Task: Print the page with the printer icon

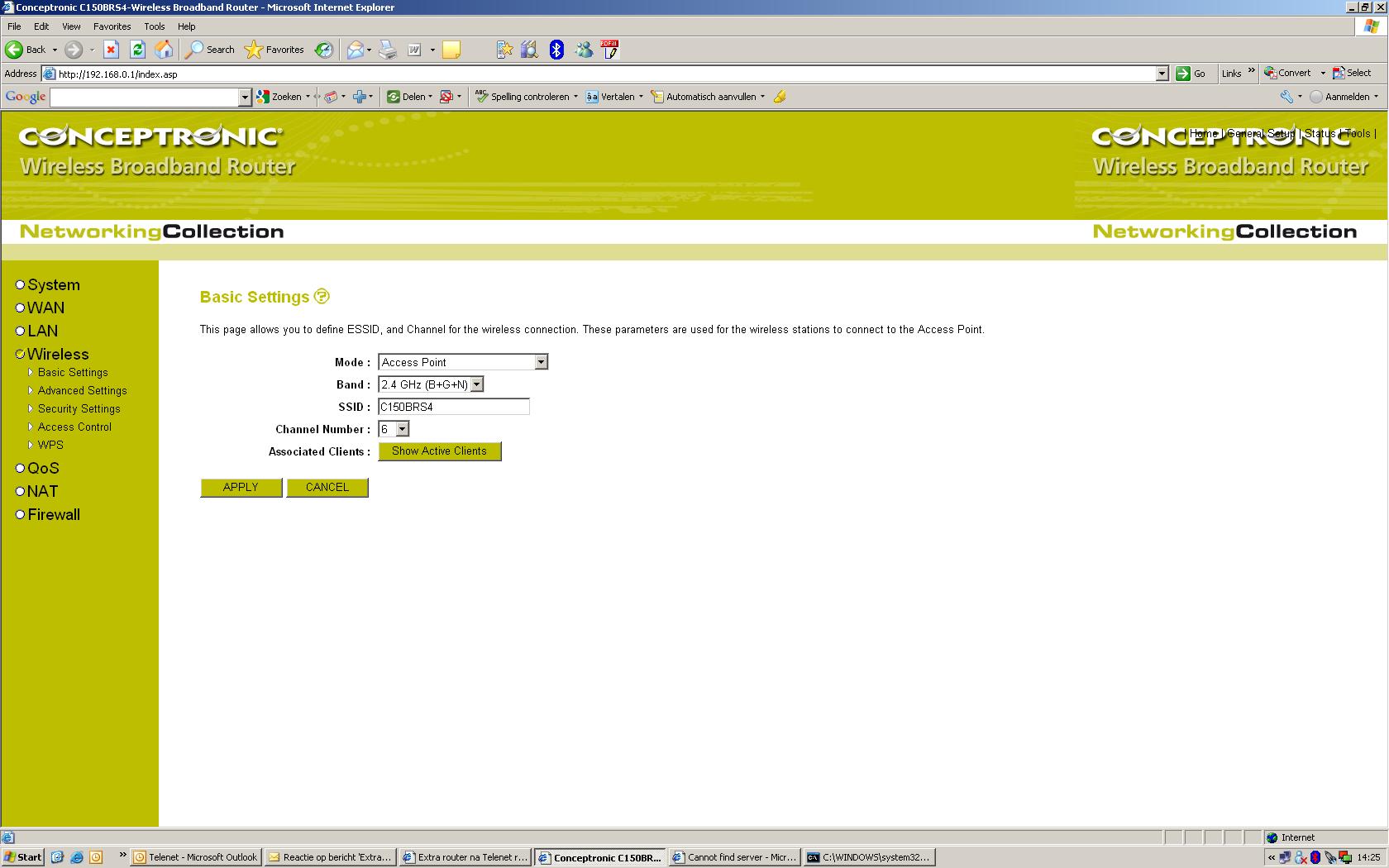Action: (388, 50)
